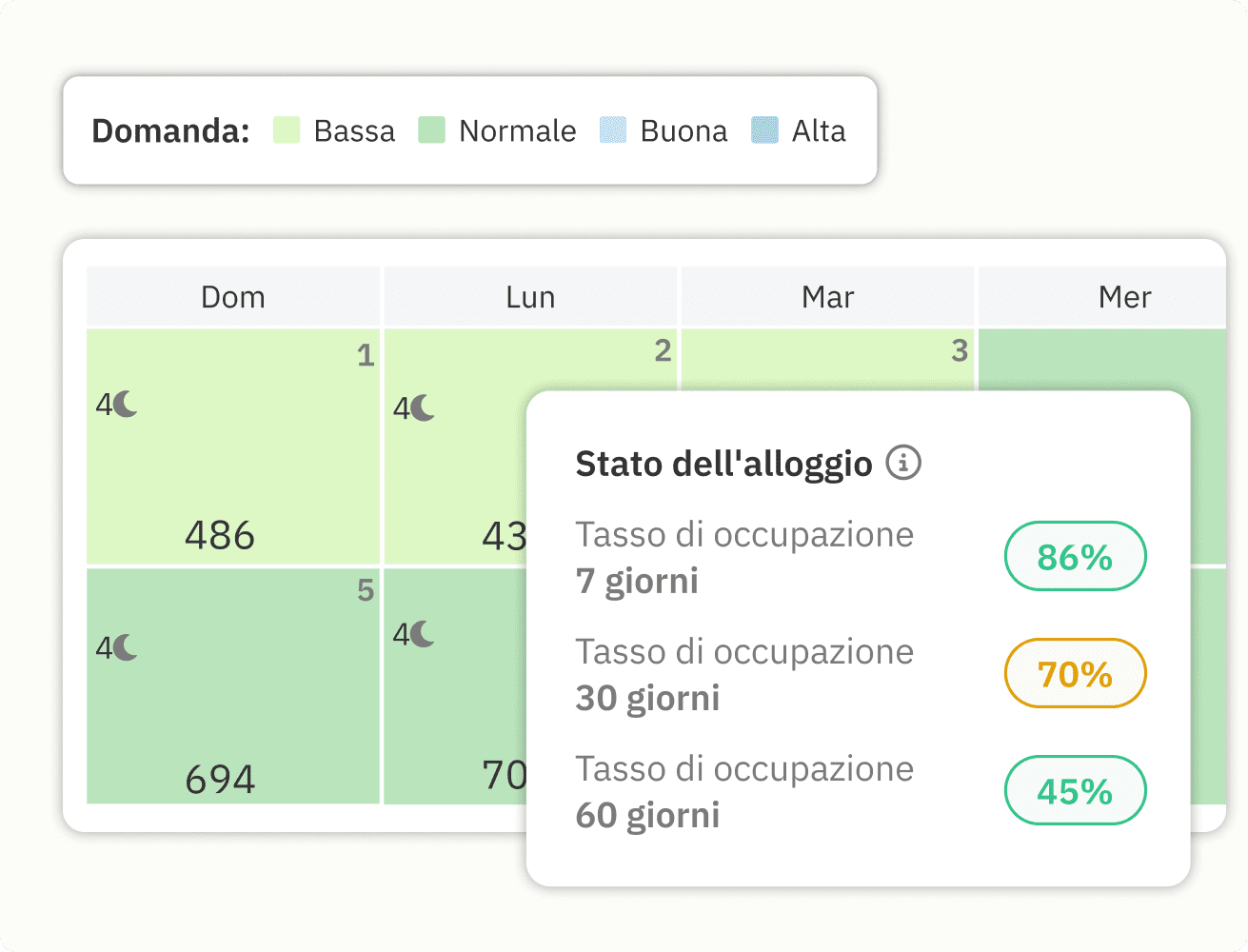
Task: Click the 694 price in day 5
Action: [x=218, y=777]
